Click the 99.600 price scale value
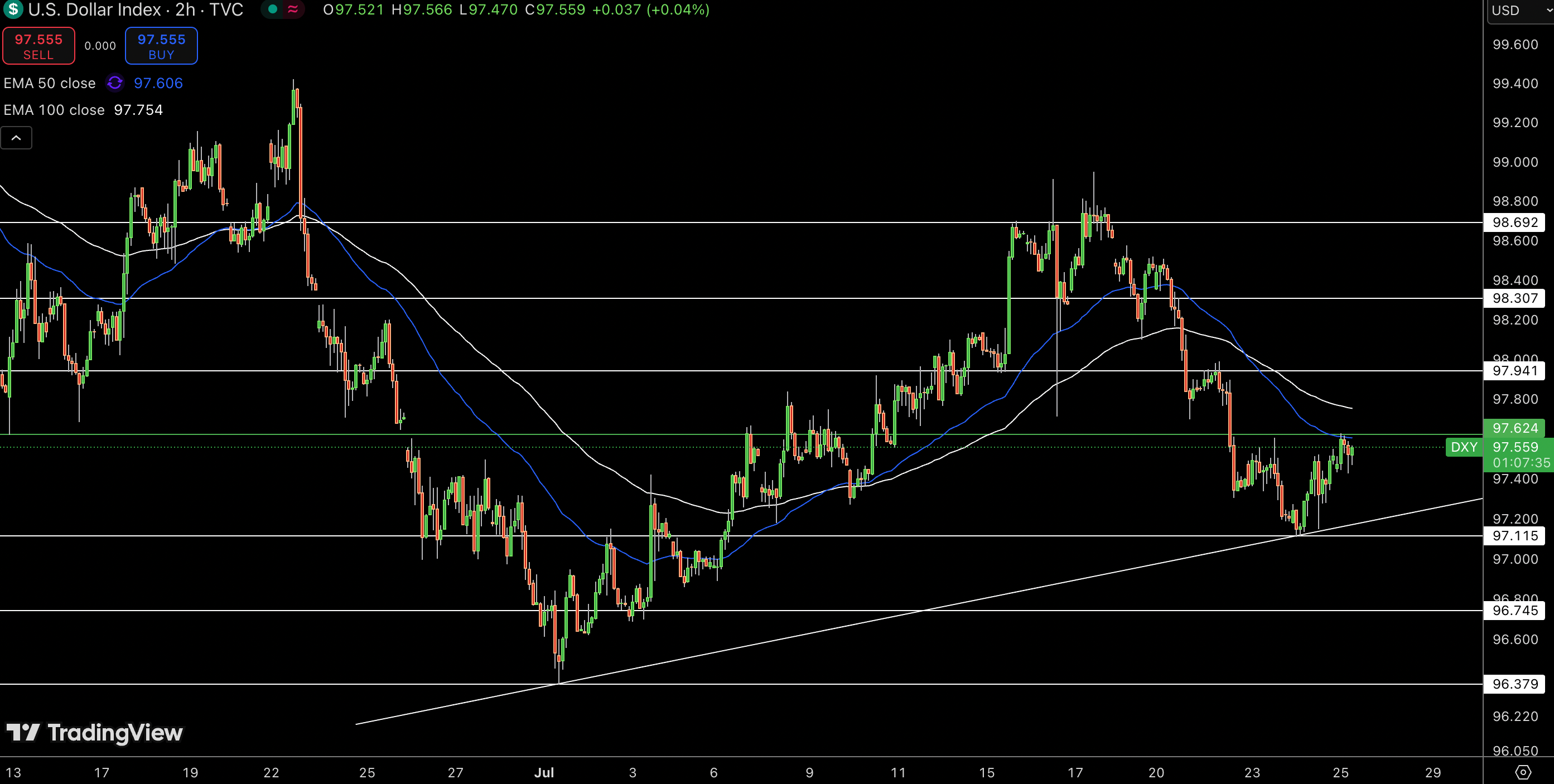 1515,45
